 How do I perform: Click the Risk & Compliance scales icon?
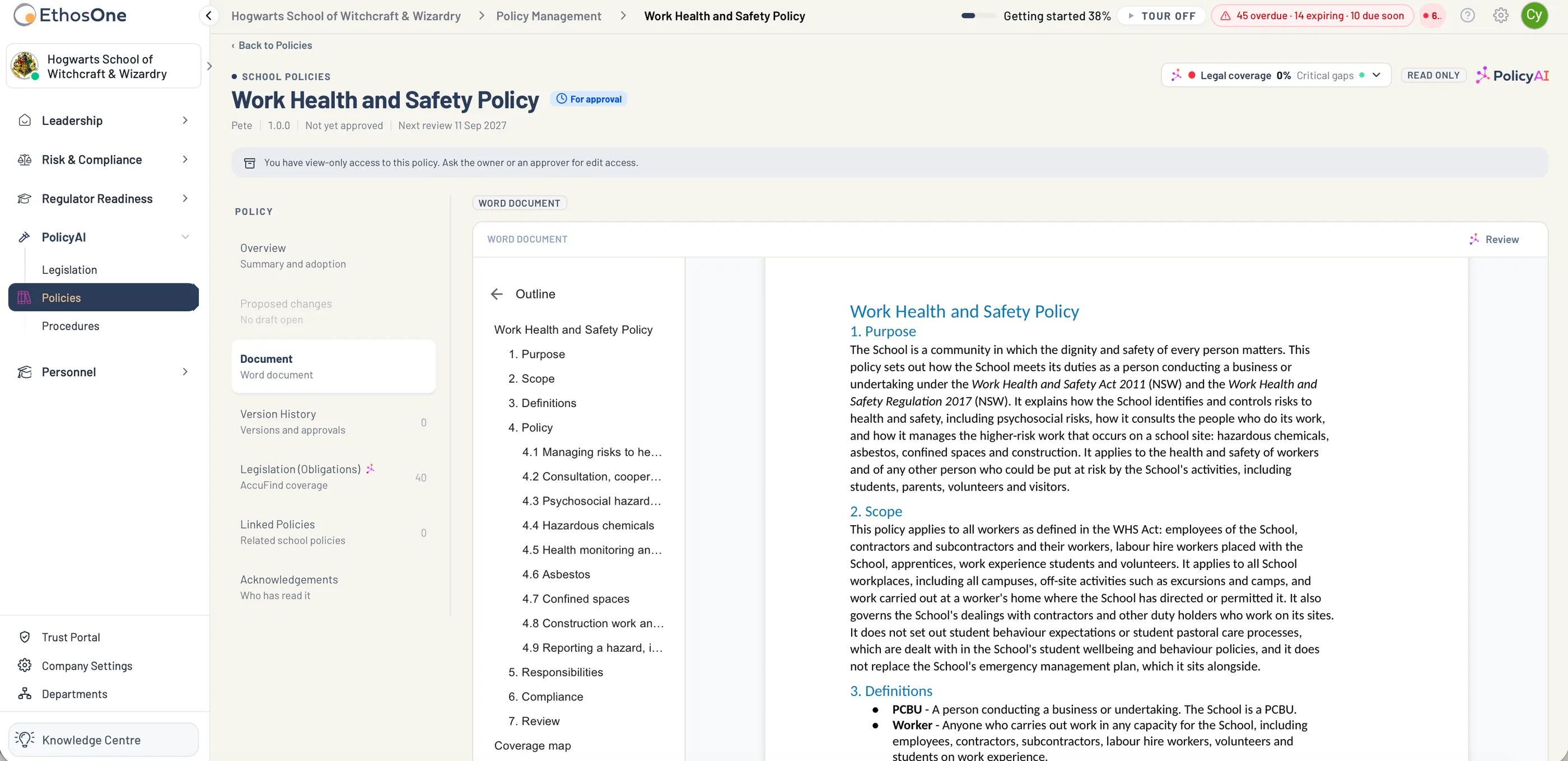point(24,160)
